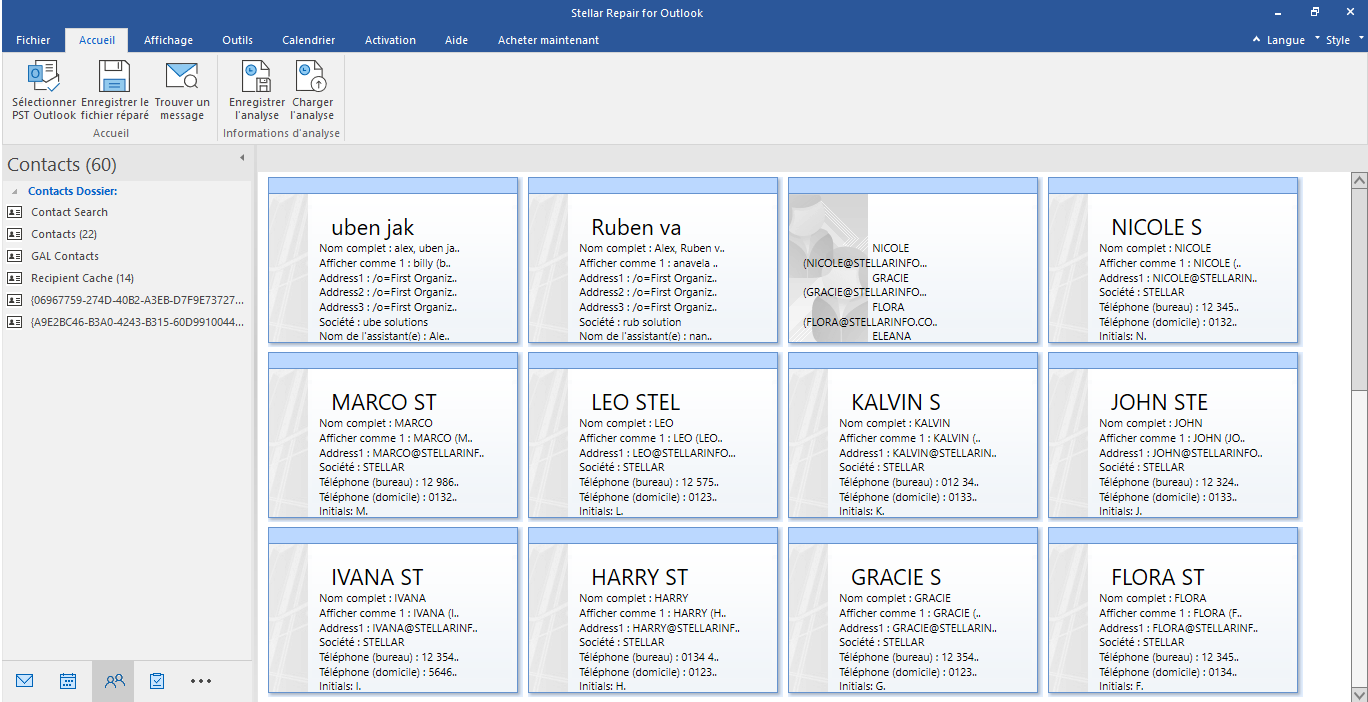This screenshot has width=1368, height=702.
Task: Open the KALVIN S contact card
Action: point(913,435)
